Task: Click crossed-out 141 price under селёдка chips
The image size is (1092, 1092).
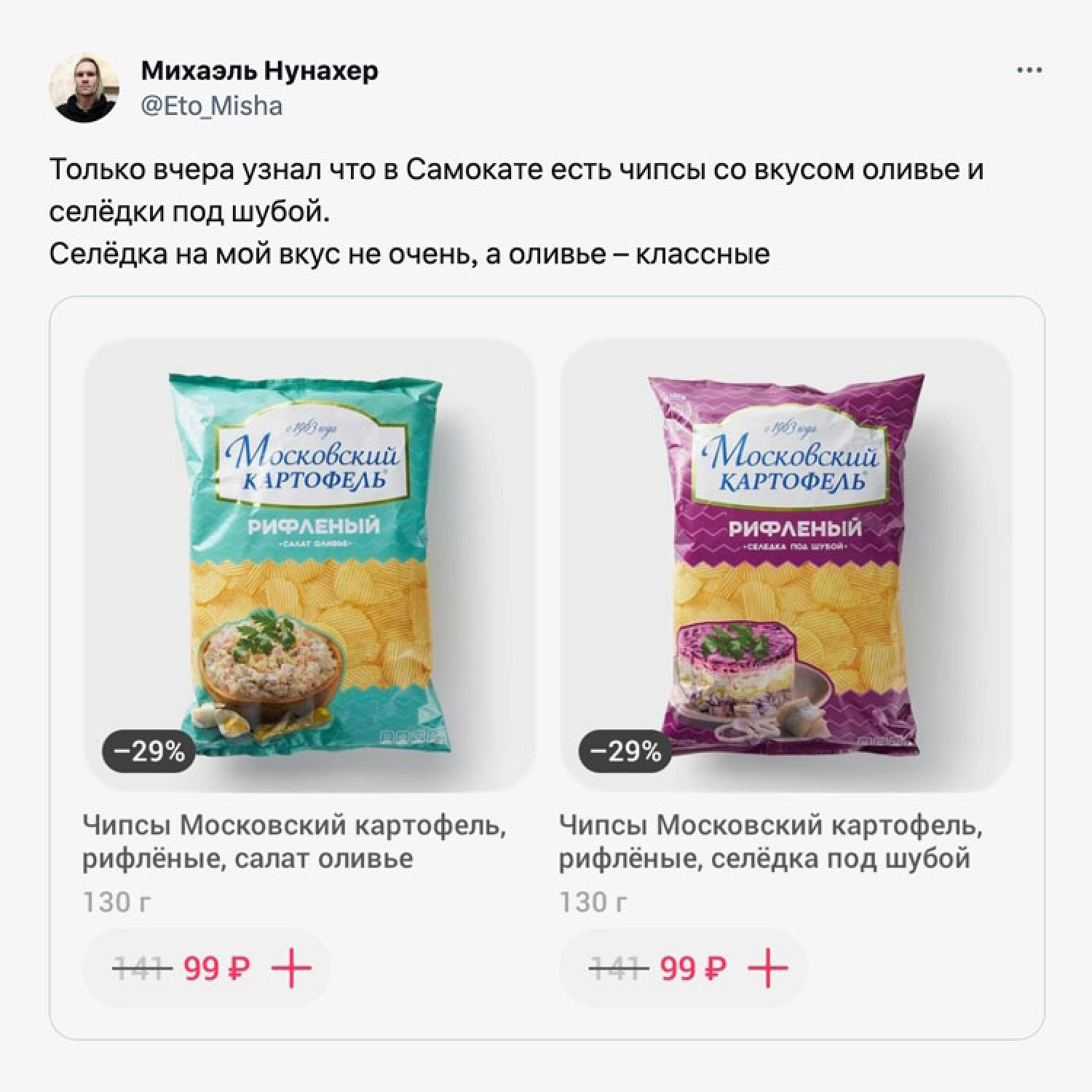Action: [x=619, y=969]
